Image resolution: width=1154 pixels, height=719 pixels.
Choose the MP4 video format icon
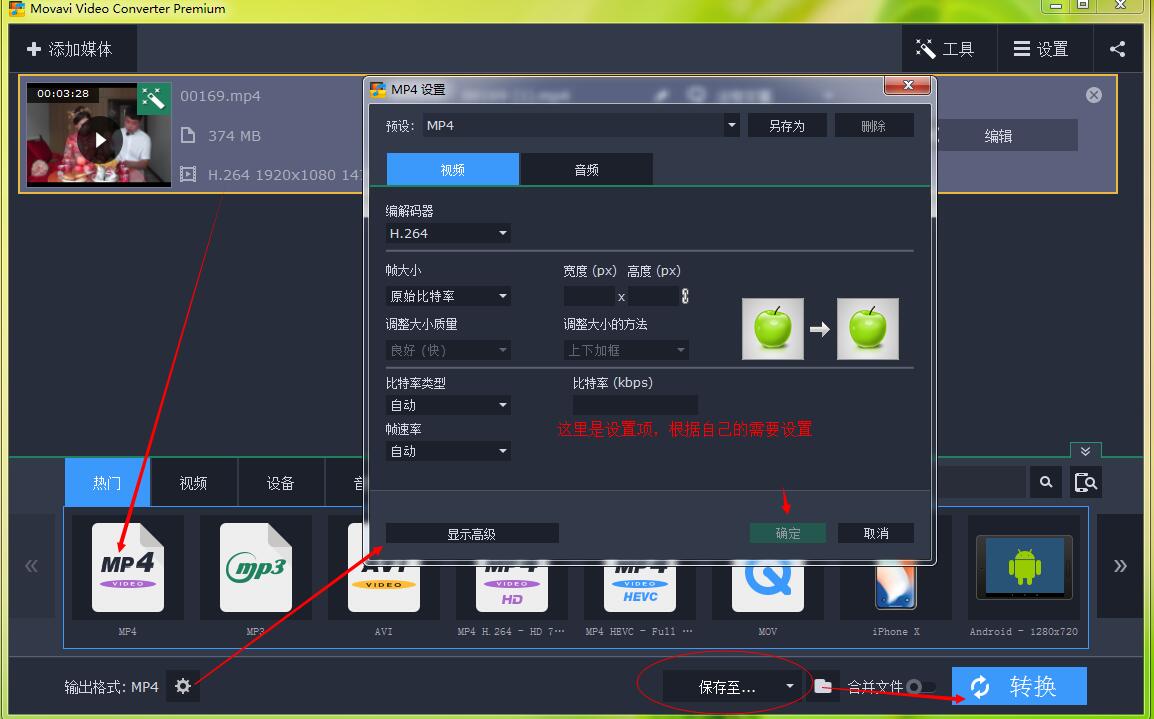127,567
